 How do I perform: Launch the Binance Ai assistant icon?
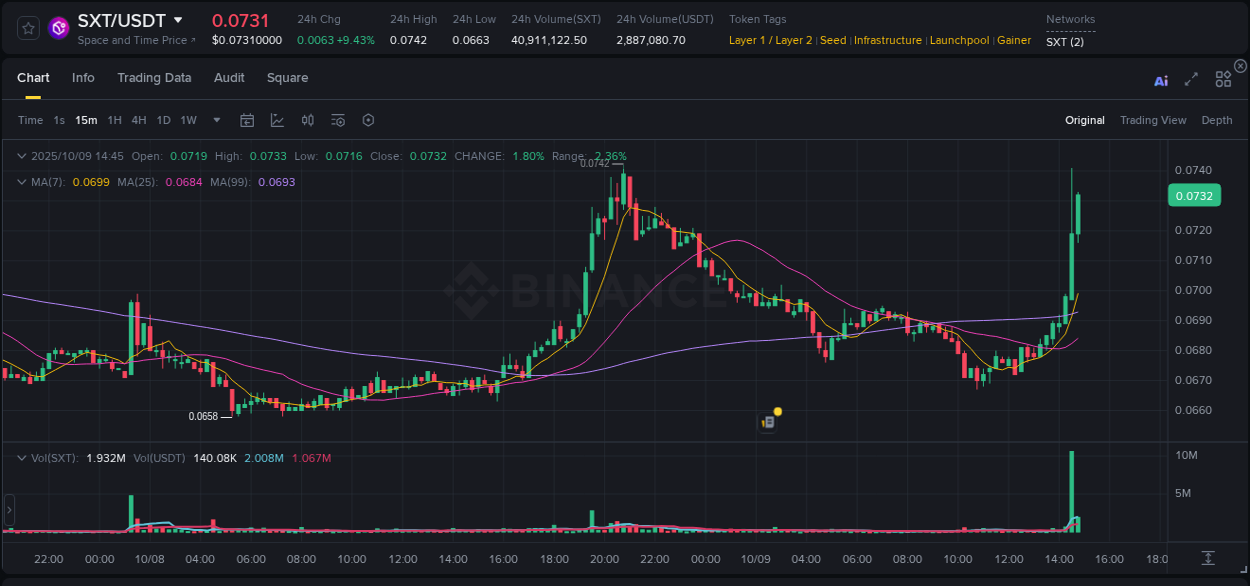(x=1161, y=80)
